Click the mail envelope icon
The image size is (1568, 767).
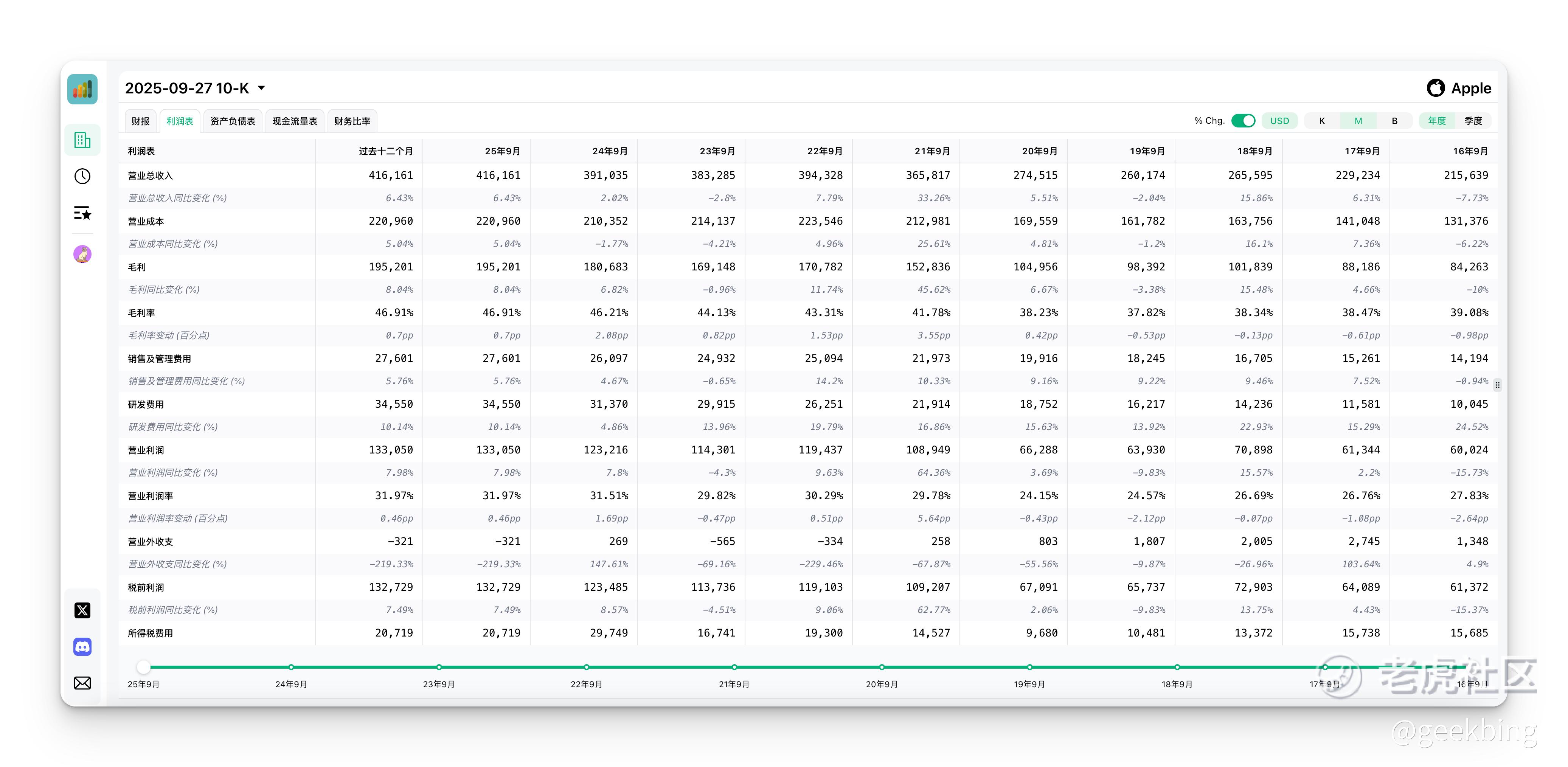[82, 683]
